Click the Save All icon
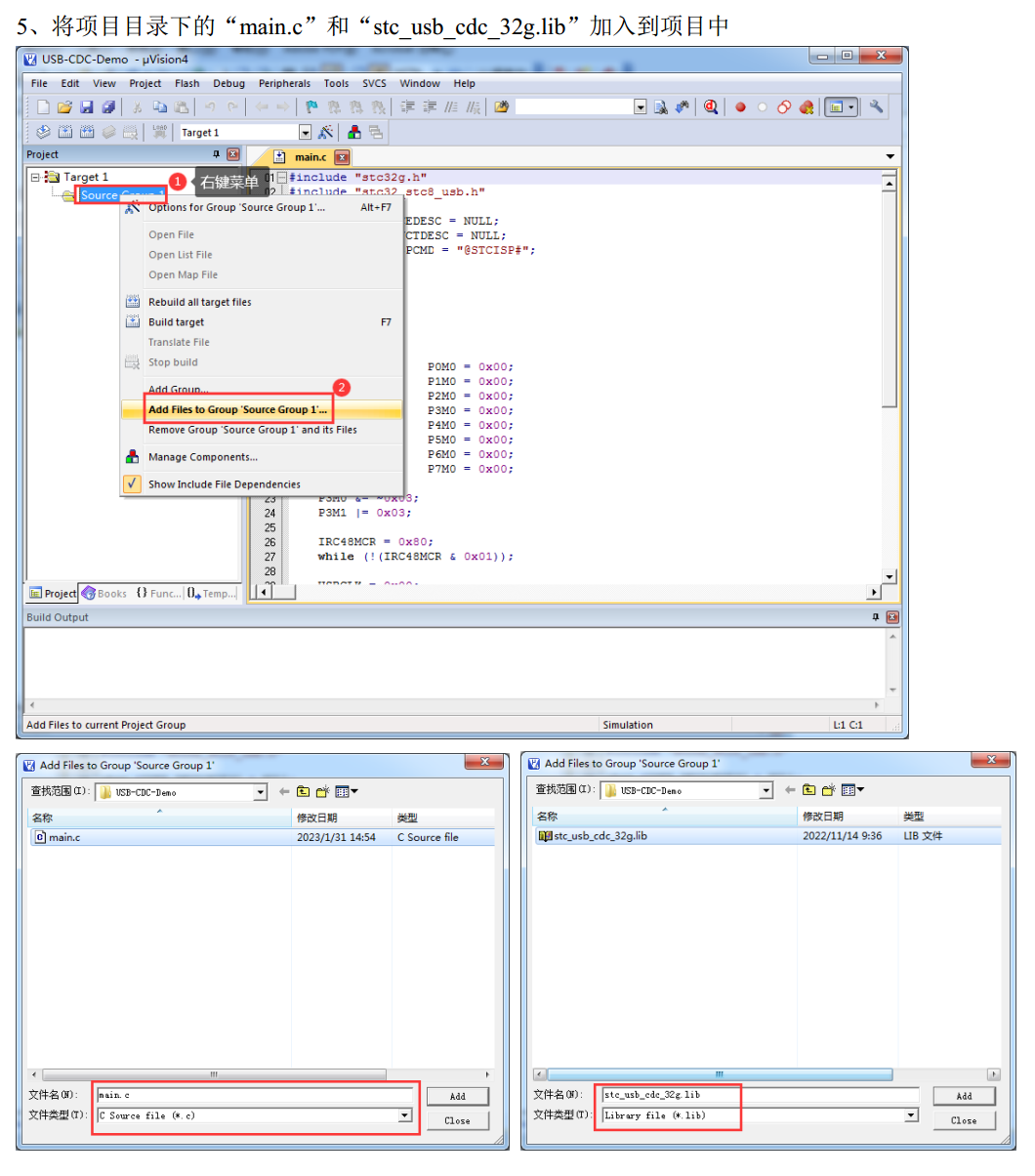The height and width of the screenshot is (1176, 1035). click(108, 107)
